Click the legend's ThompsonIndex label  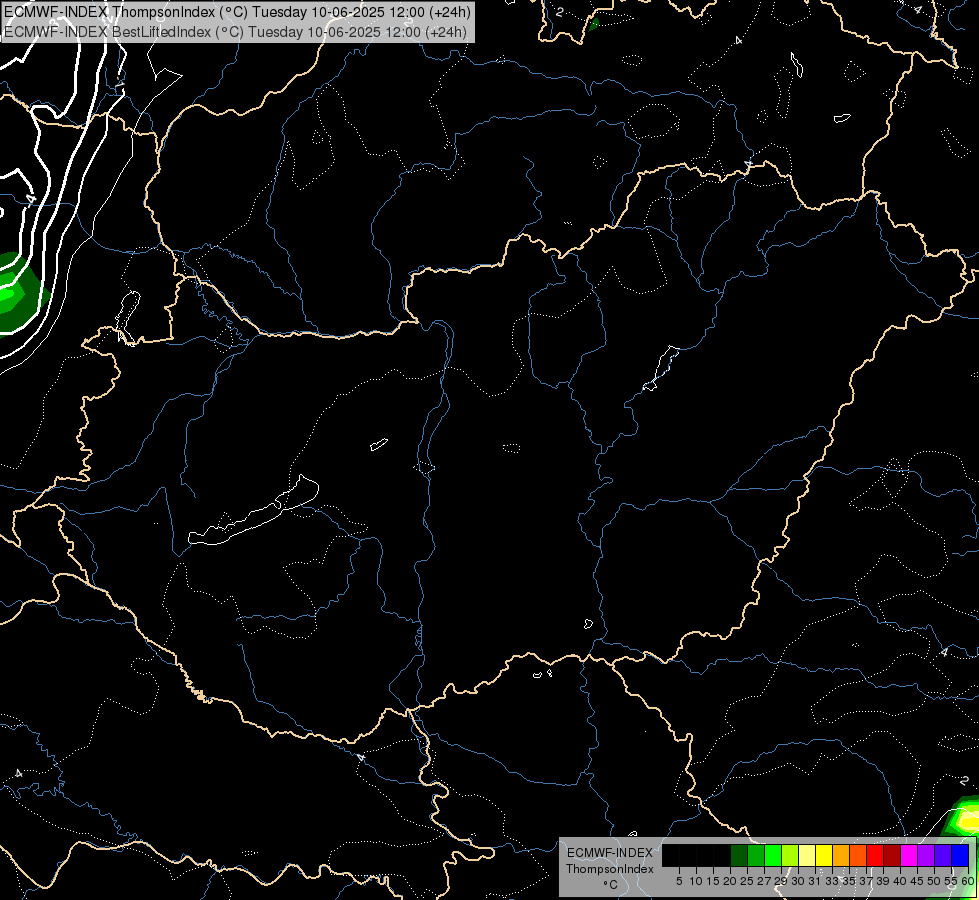tap(609, 869)
